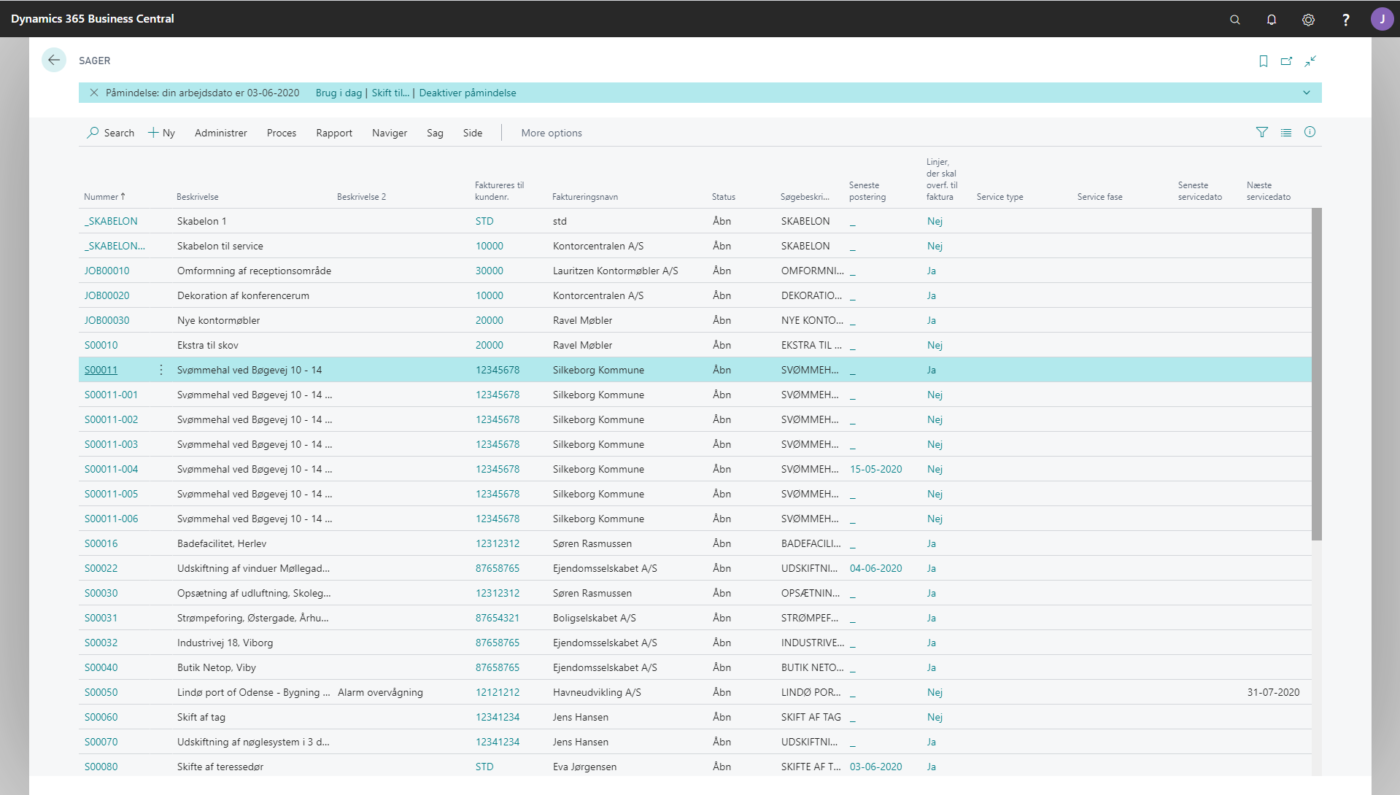The height and width of the screenshot is (795, 1400).
Task: Click 'Brug i dag' in reminder
Action: tap(338, 93)
